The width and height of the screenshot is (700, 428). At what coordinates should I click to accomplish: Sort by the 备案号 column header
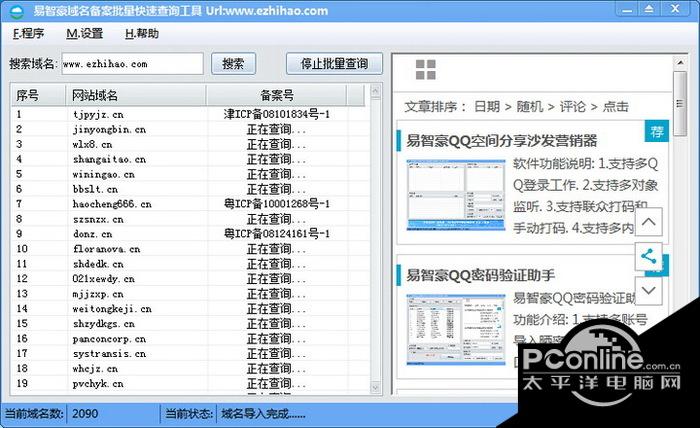coord(276,95)
